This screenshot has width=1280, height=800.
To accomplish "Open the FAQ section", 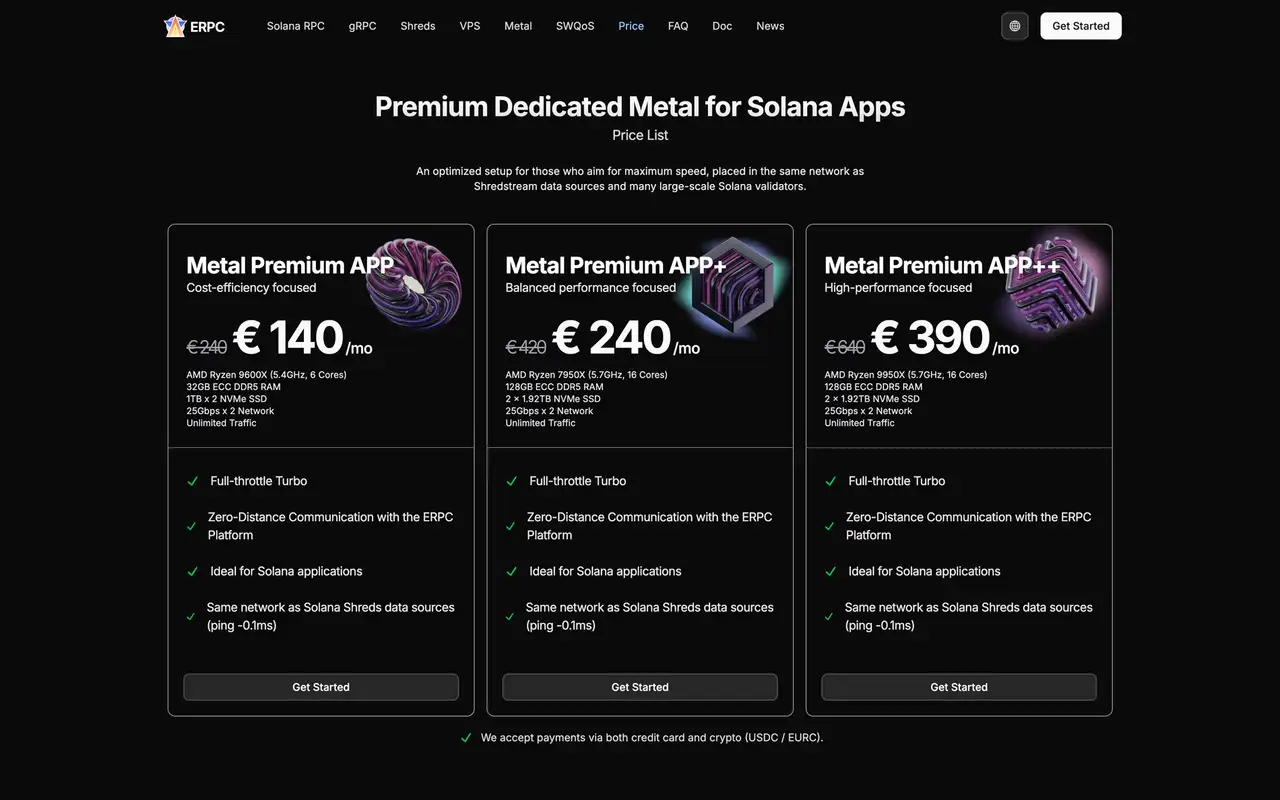I will [x=678, y=26].
